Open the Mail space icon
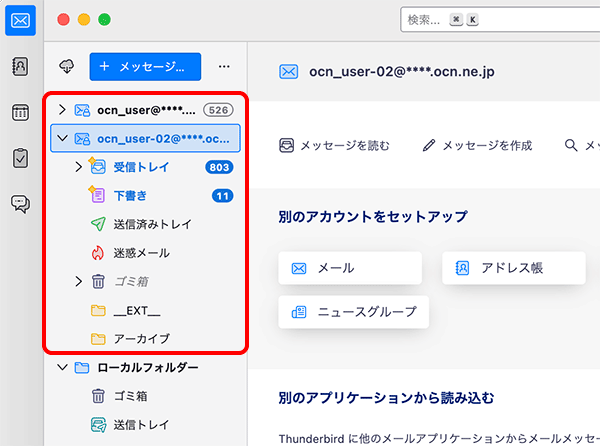Image resolution: width=600 pixels, height=446 pixels. [x=20, y=19]
